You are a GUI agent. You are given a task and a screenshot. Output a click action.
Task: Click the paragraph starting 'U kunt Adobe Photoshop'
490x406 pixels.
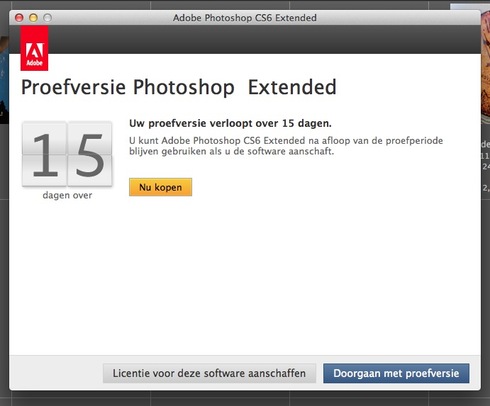click(286, 146)
